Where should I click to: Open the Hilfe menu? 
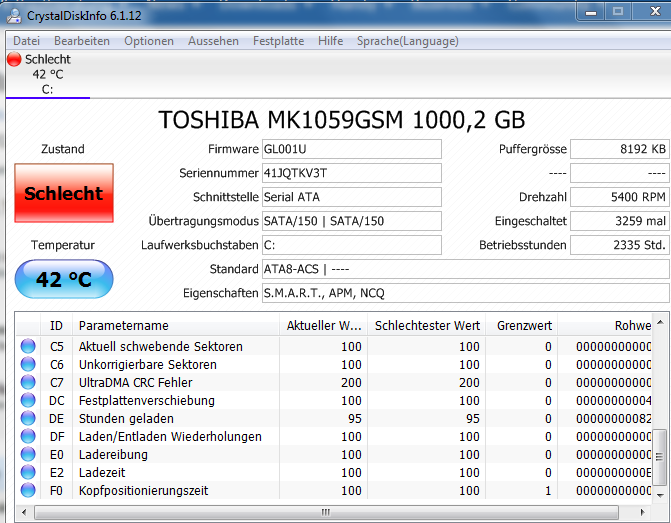tap(330, 41)
